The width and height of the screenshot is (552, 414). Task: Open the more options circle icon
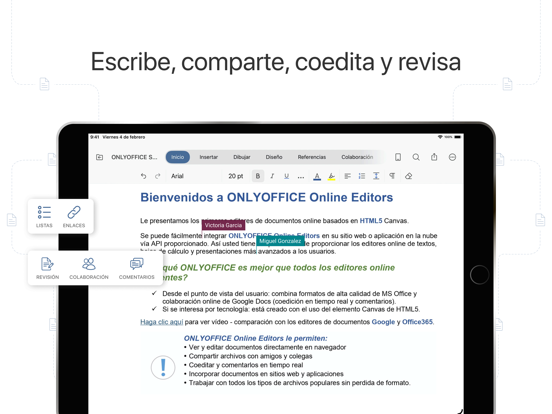452,157
